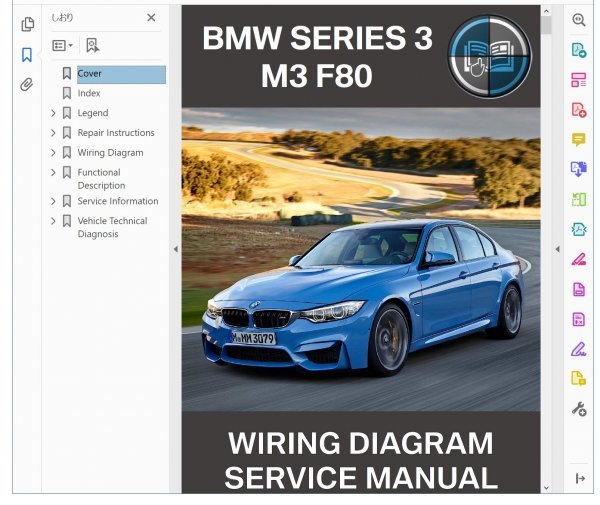This screenshot has height=505, width=600.
Task: Expand the Legend bookmark
Action: 53,113
